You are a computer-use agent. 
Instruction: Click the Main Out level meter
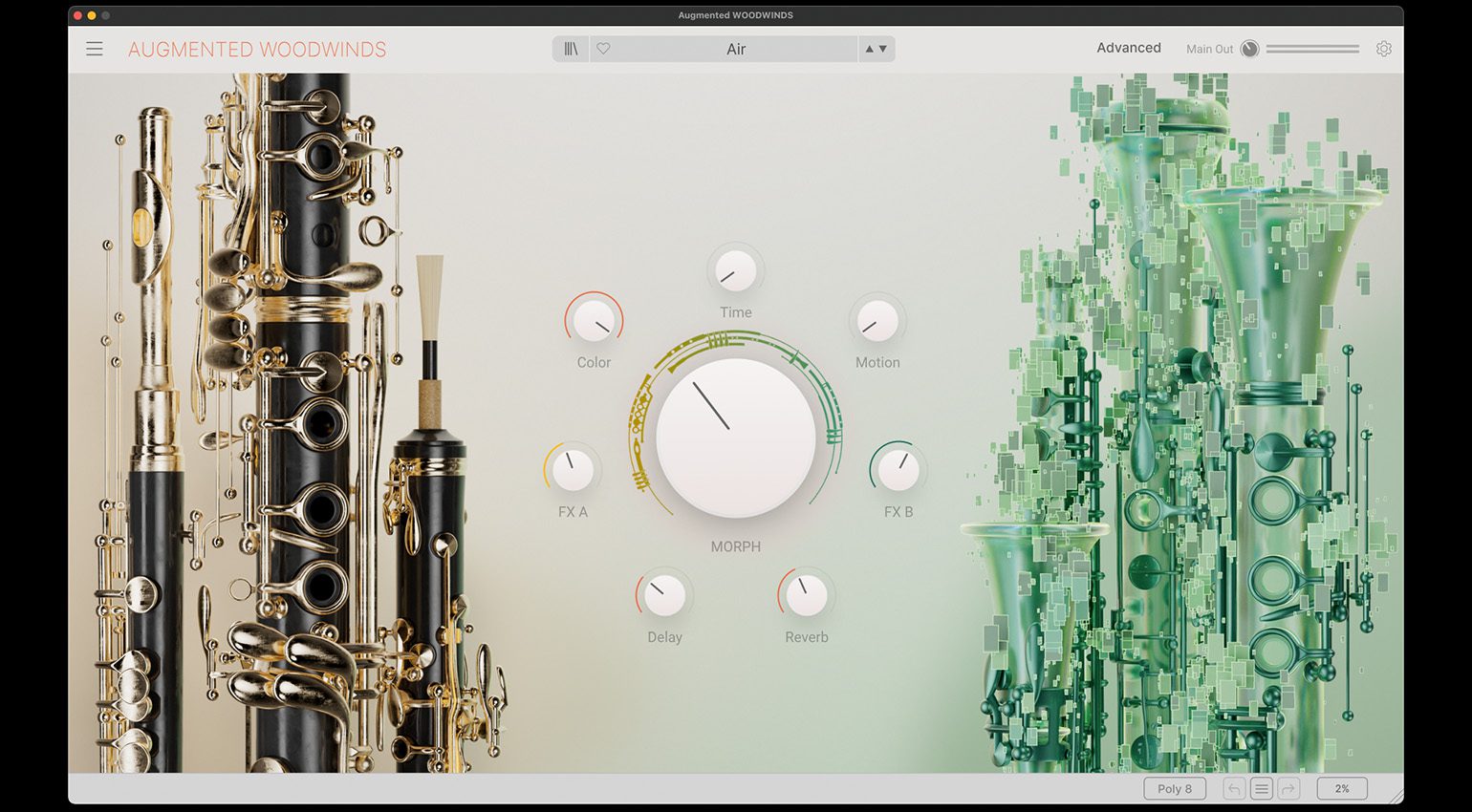click(1312, 49)
